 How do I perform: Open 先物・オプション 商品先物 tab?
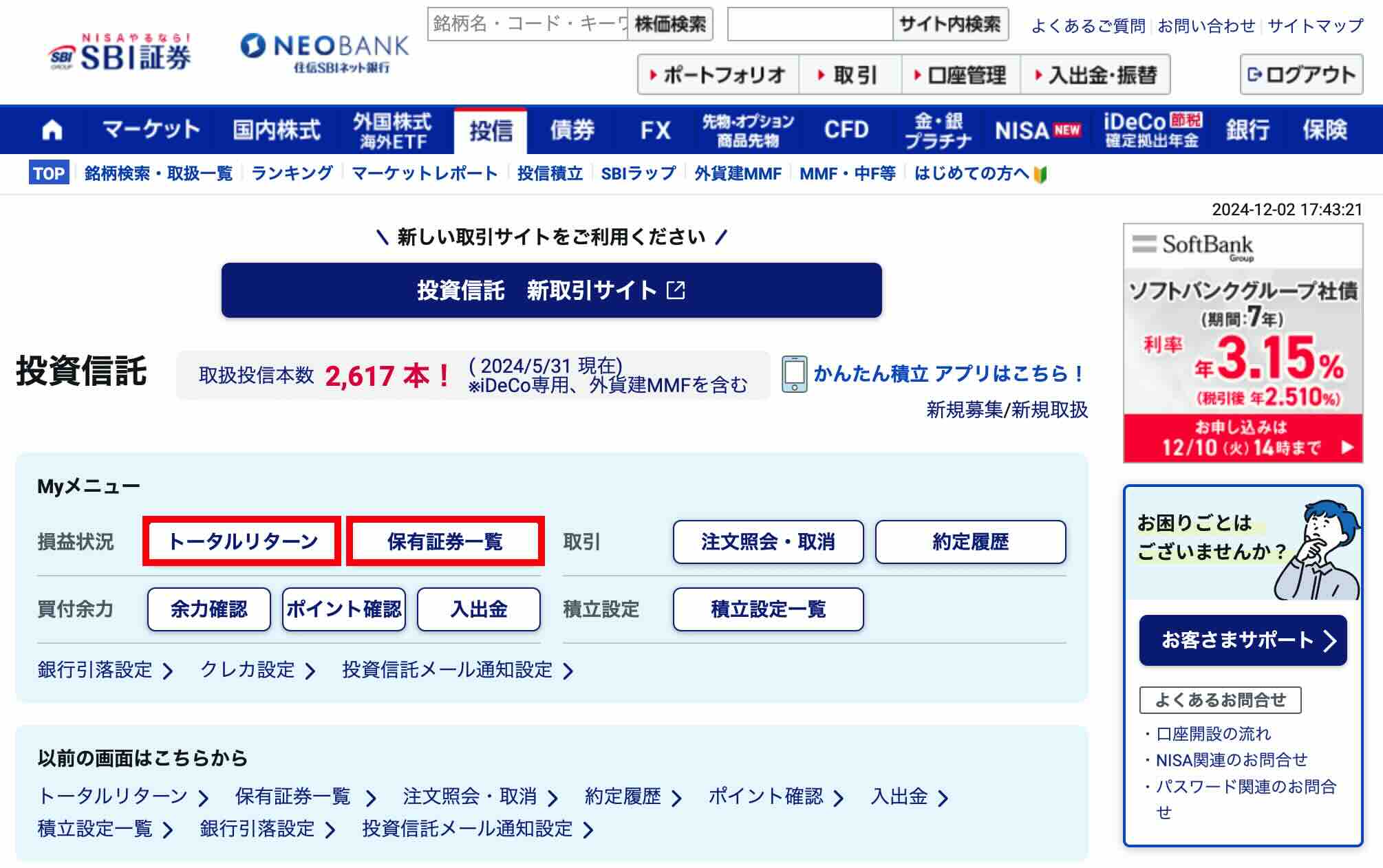[x=748, y=130]
